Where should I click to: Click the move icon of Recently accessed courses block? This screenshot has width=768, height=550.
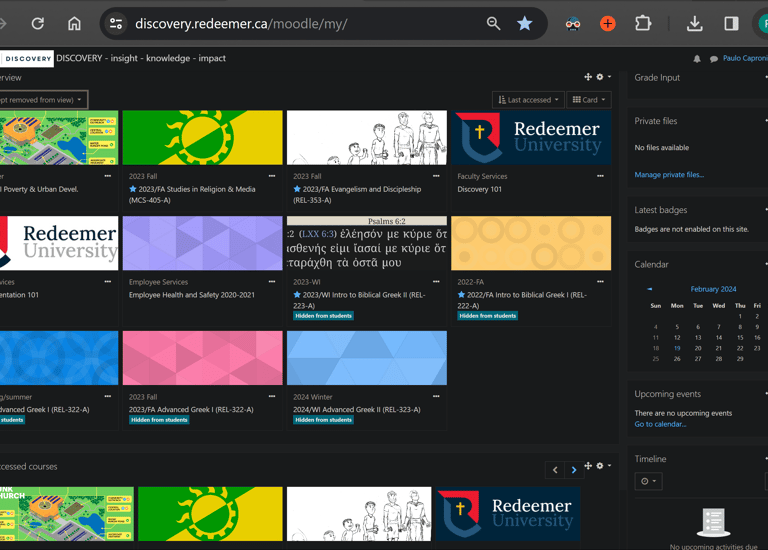(588, 466)
